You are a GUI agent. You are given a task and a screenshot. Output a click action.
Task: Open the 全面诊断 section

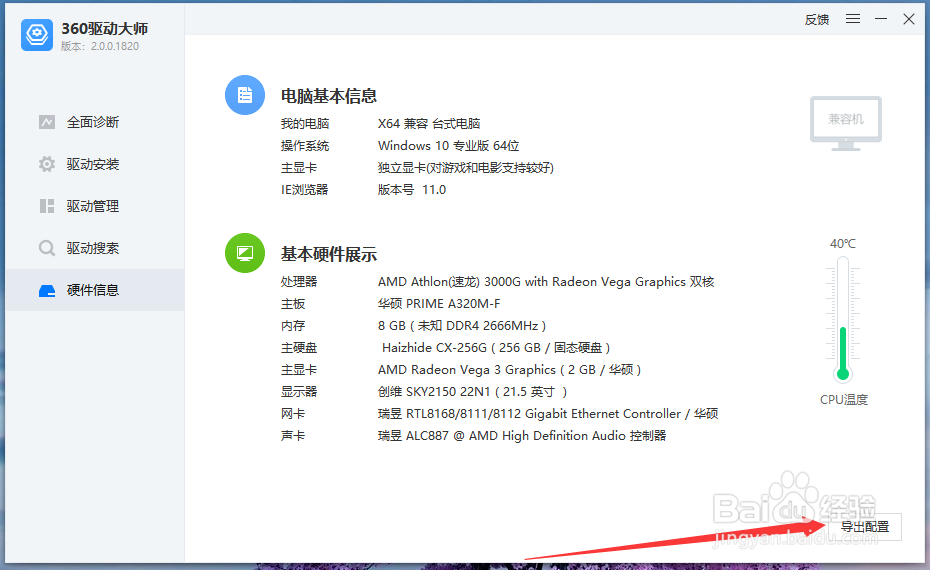(95, 122)
